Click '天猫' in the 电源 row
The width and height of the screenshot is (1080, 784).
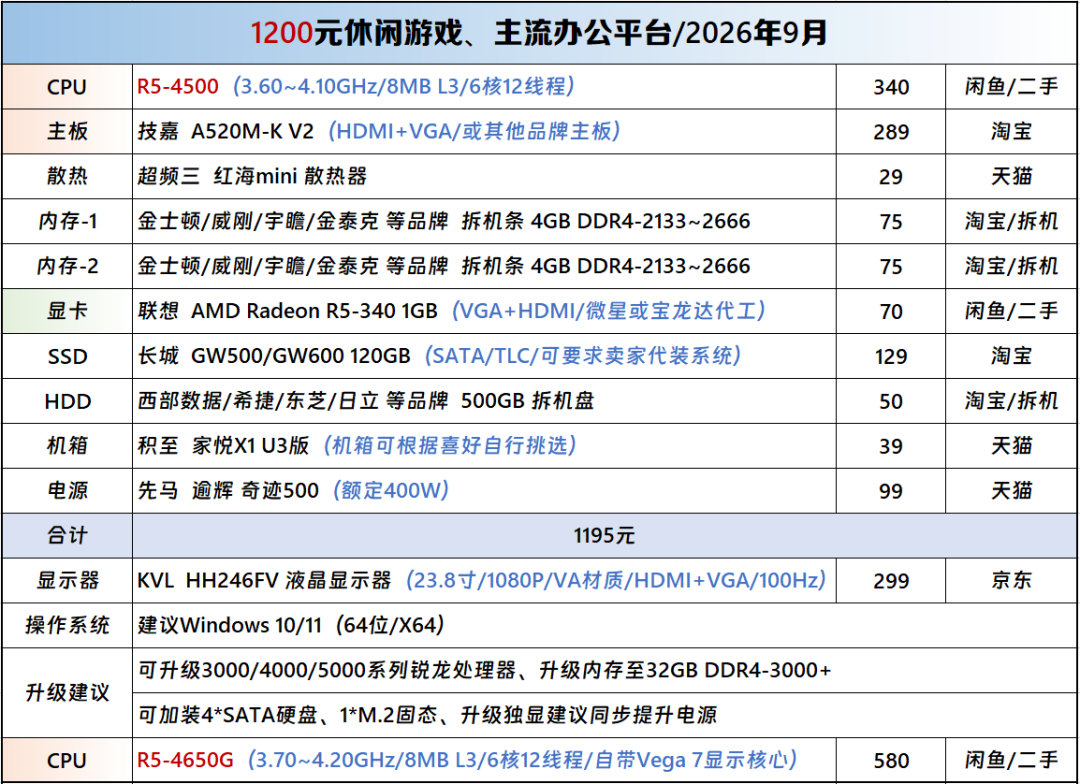coord(1011,491)
